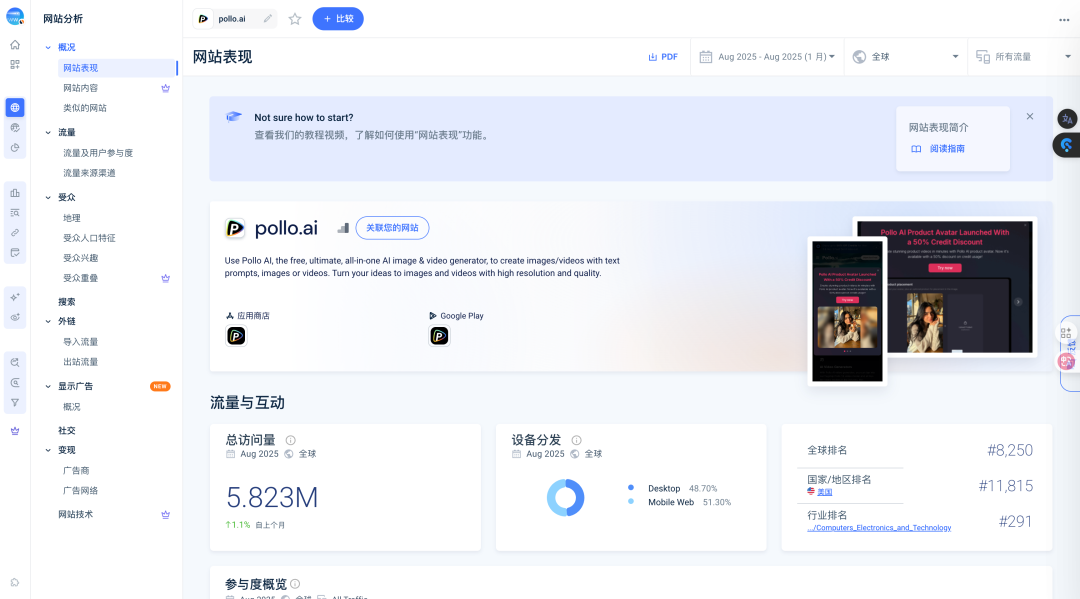The height and width of the screenshot is (599, 1080).
Task: Collapse the 流量 section in sidebar
Action: coord(48,132)
